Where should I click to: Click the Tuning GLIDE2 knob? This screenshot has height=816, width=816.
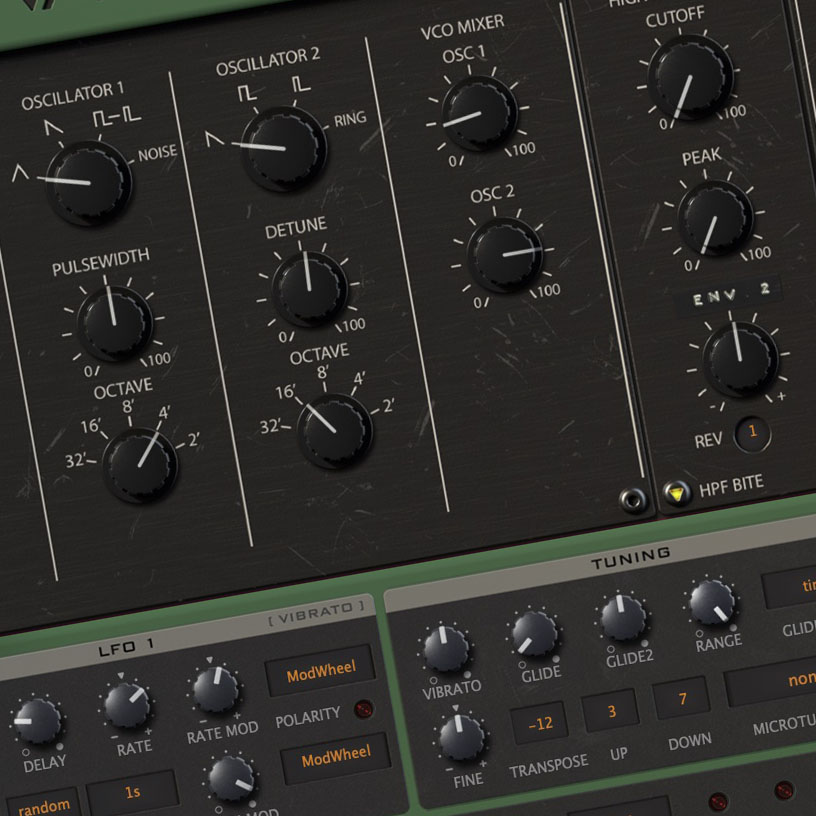pyautogui.click(x=623, y=618)
